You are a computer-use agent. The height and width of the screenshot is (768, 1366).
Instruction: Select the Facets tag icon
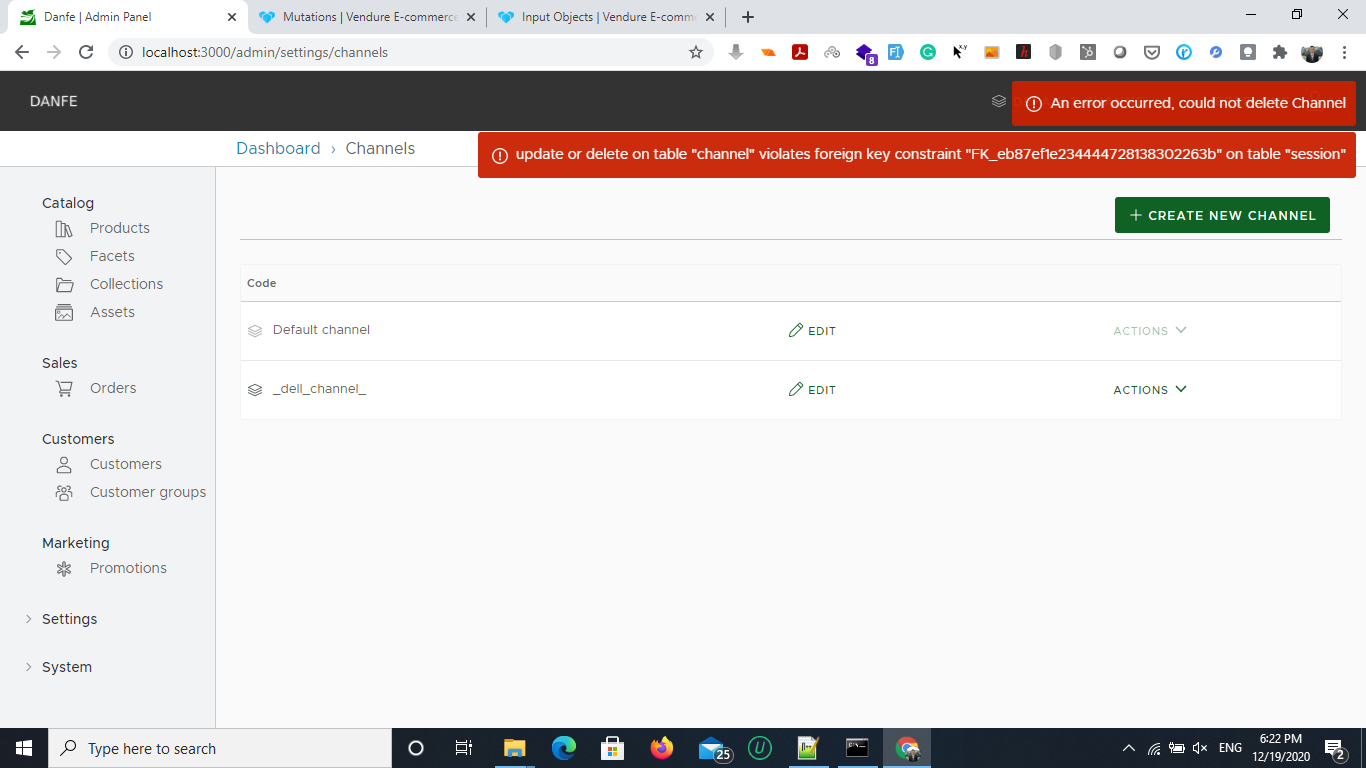click(x=63, y=256)
